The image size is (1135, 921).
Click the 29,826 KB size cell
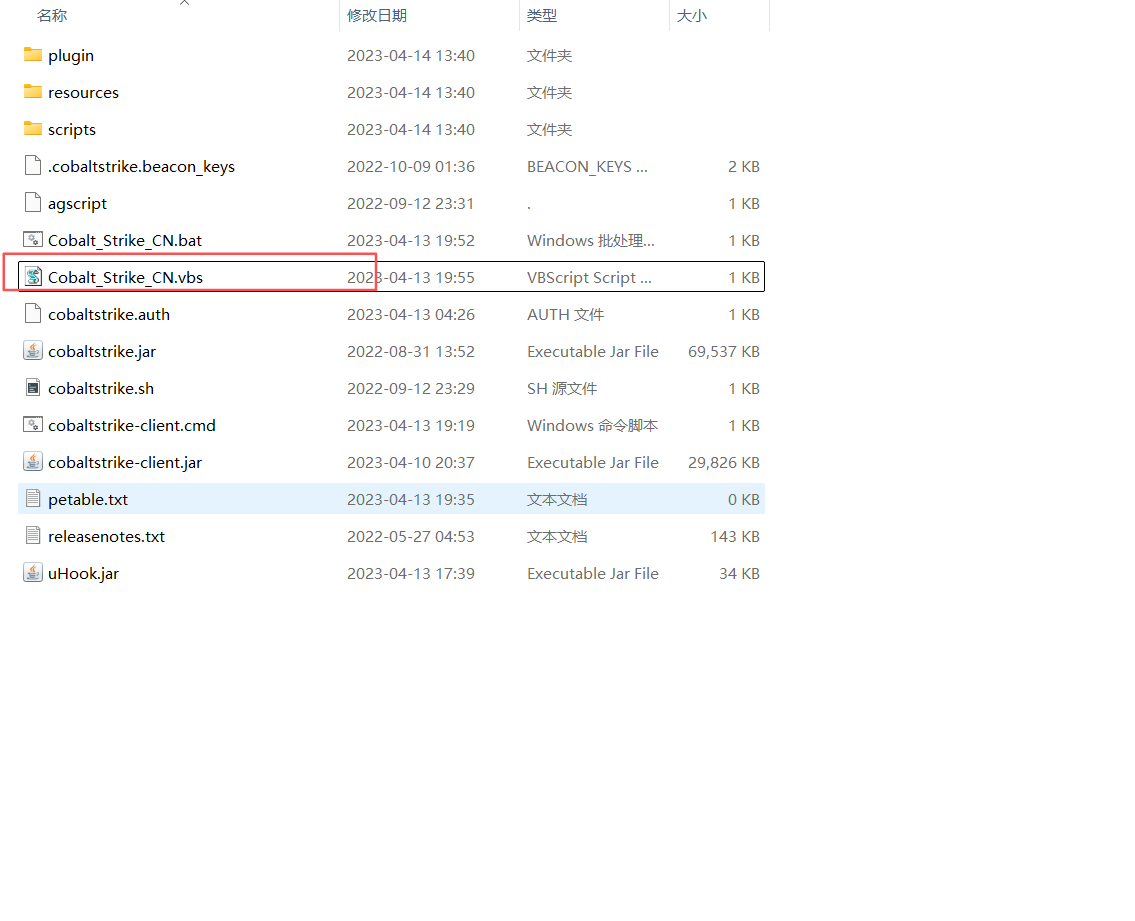pyautogui.click(x=723, y=462)
